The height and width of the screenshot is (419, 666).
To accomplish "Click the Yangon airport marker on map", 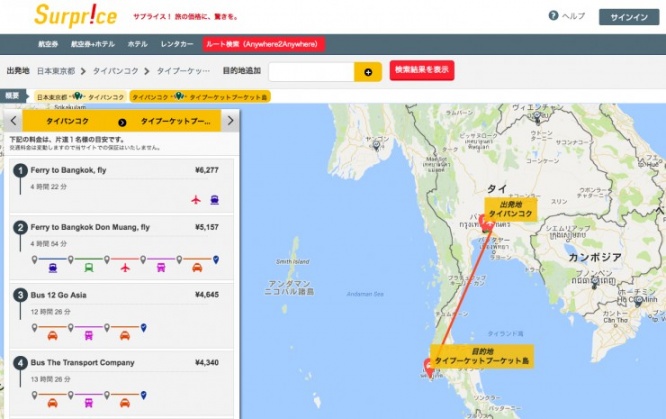I will (x=376, y=145).
